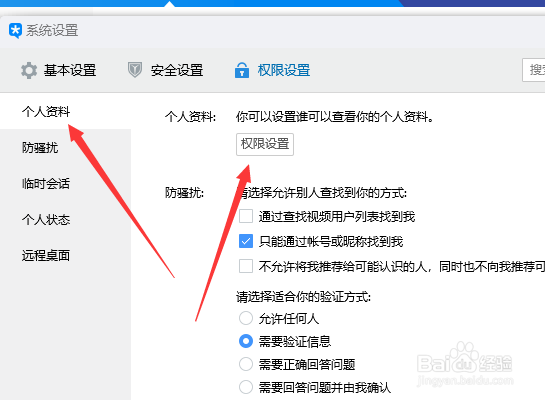The width and height of the screenshot is (545, 400).
Task: Click text 你可以设置谁可以查看你的个人资料。
Action: pos(335,117)
